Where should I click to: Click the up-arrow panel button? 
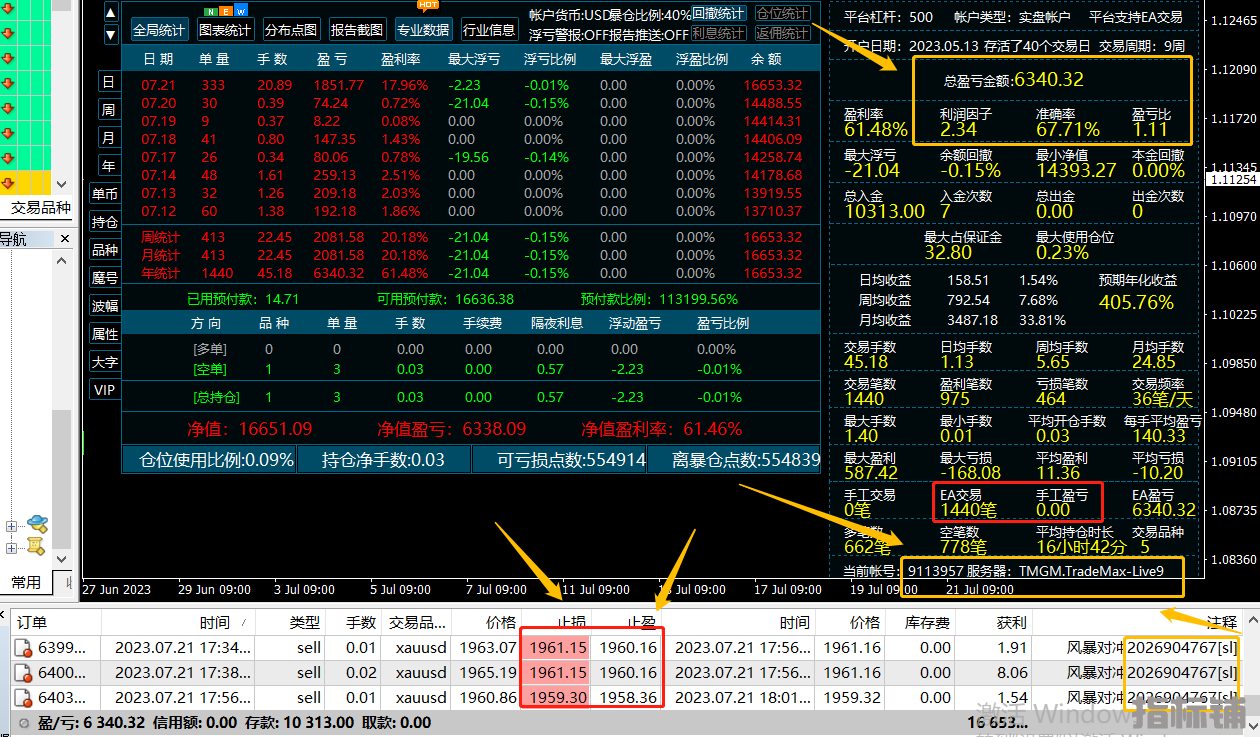point(111,14)
